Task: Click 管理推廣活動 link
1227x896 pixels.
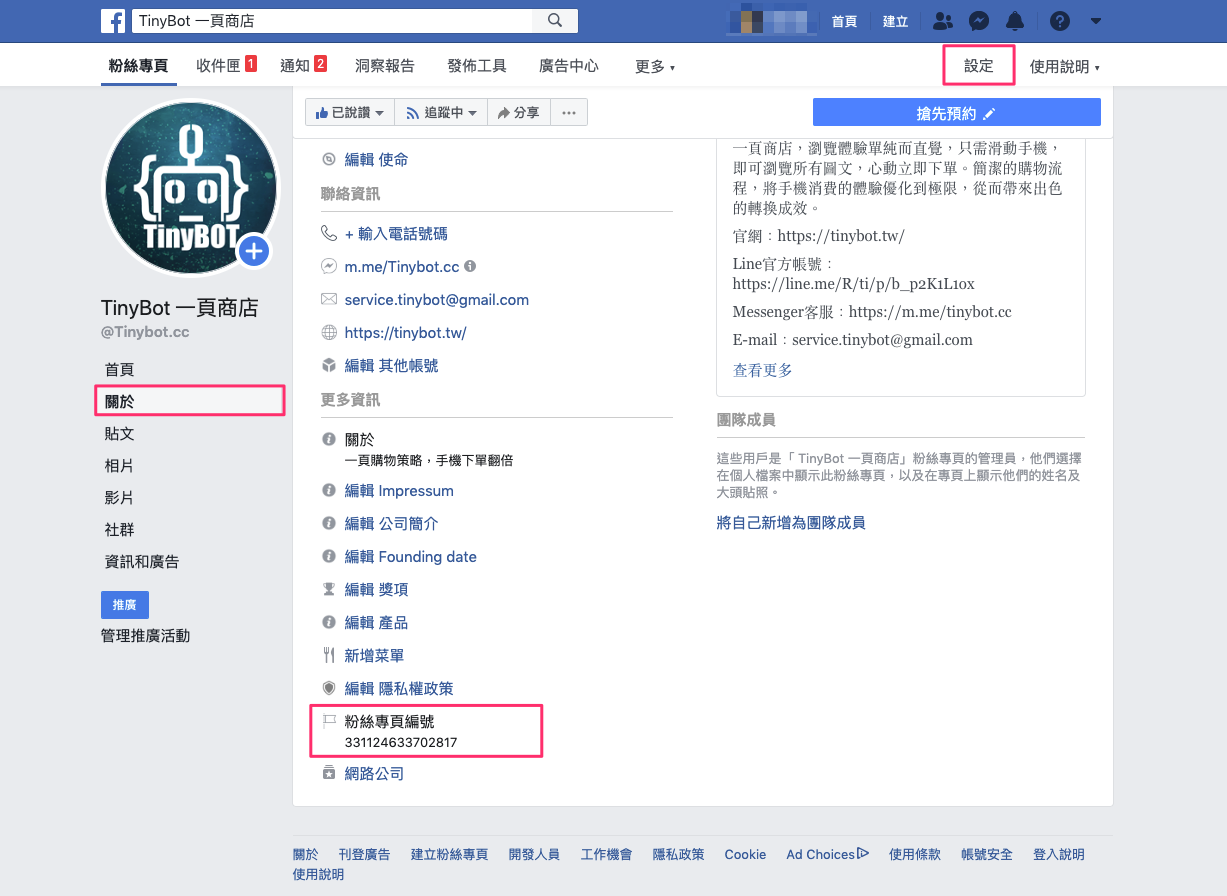Action: [x=145, y=636]
